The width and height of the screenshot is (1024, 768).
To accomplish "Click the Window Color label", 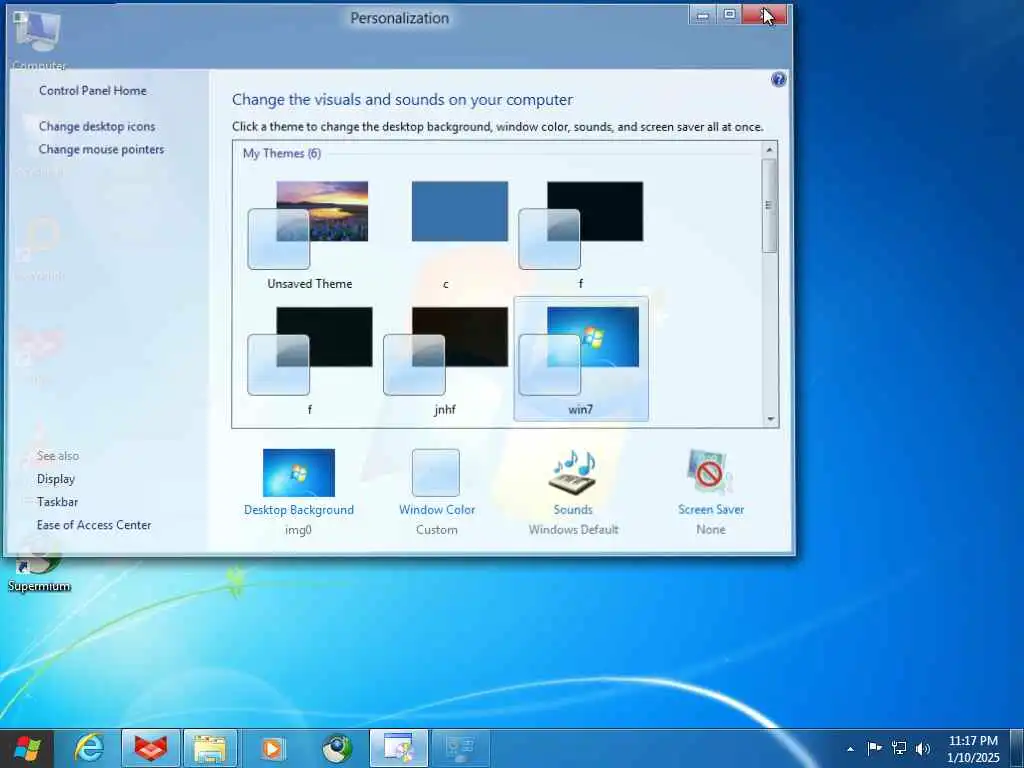I will coord(437,510).
